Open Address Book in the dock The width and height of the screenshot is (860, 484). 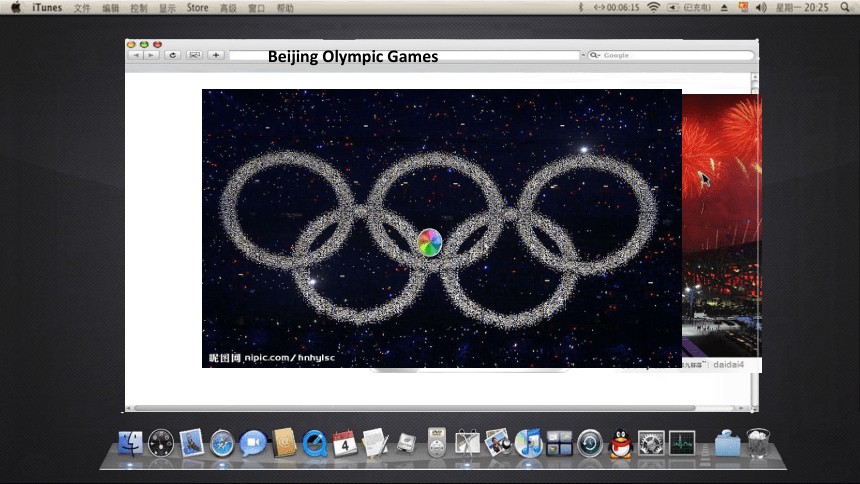284,443
